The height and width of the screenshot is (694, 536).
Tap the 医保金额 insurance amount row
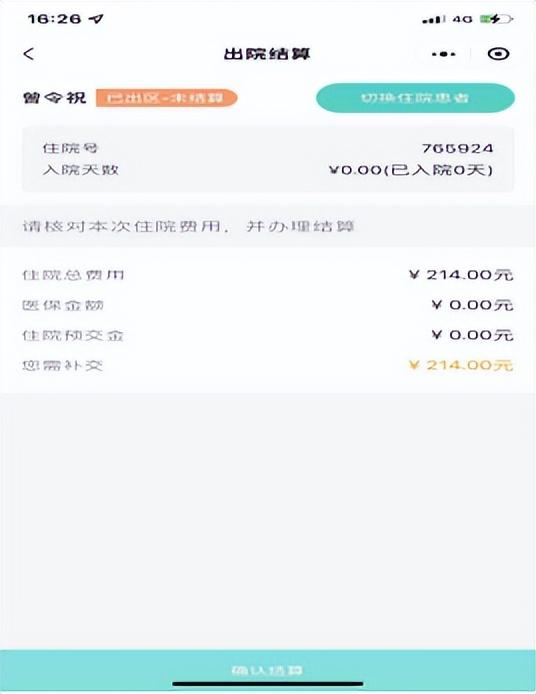[x=268, y=305]
